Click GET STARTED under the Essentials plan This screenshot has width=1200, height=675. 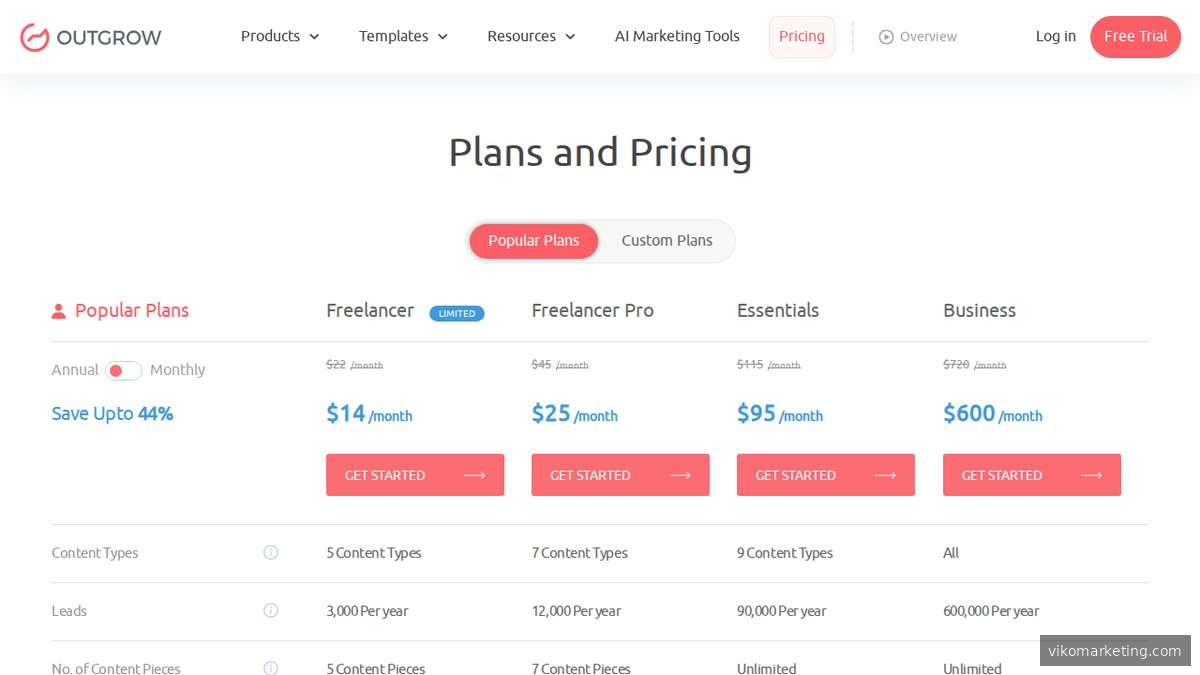[825, 475]
